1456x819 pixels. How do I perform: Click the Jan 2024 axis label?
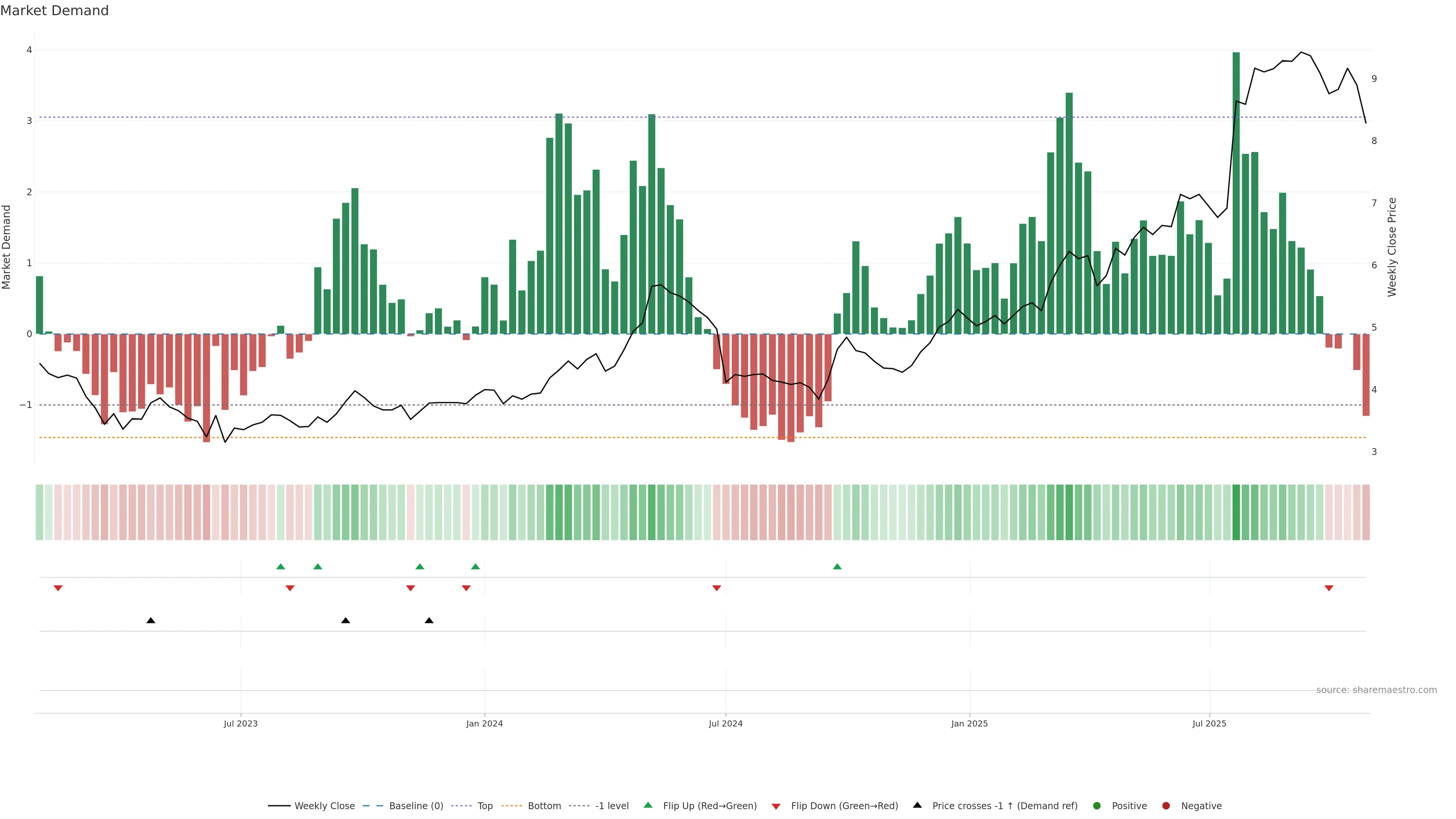pyautogui.click(x=484, y=723)
